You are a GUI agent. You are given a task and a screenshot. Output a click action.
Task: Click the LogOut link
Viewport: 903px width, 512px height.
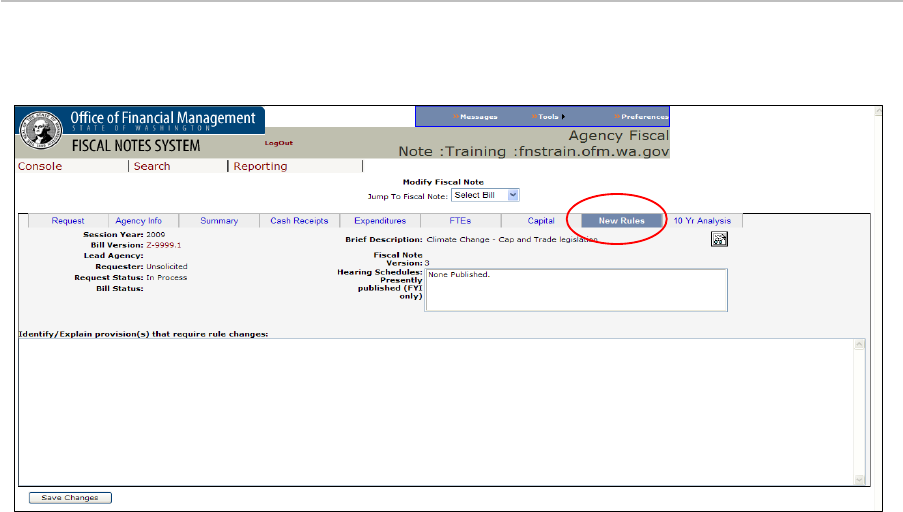pos(279,143)
